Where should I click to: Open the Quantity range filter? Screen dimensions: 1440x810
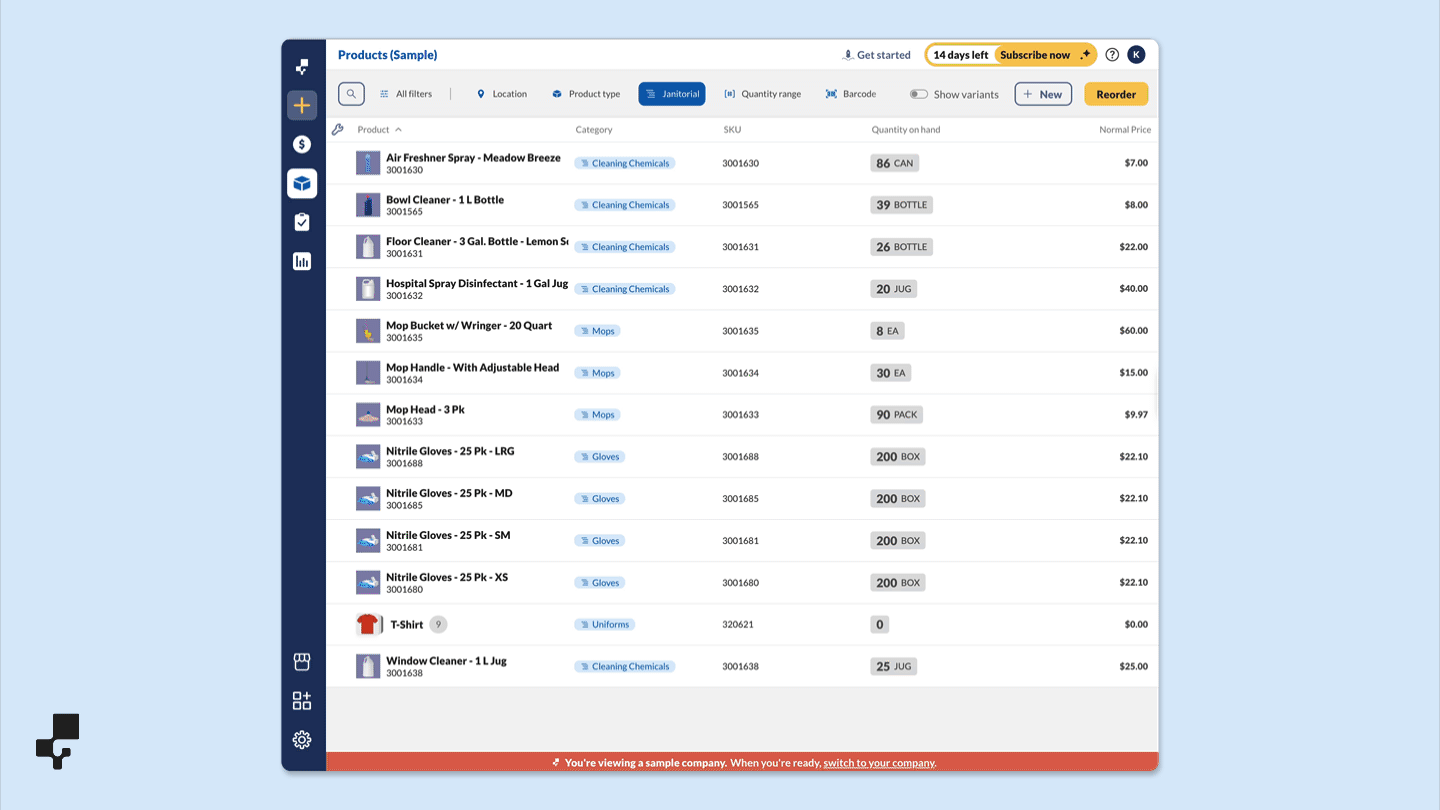click(x=762, y=93)
